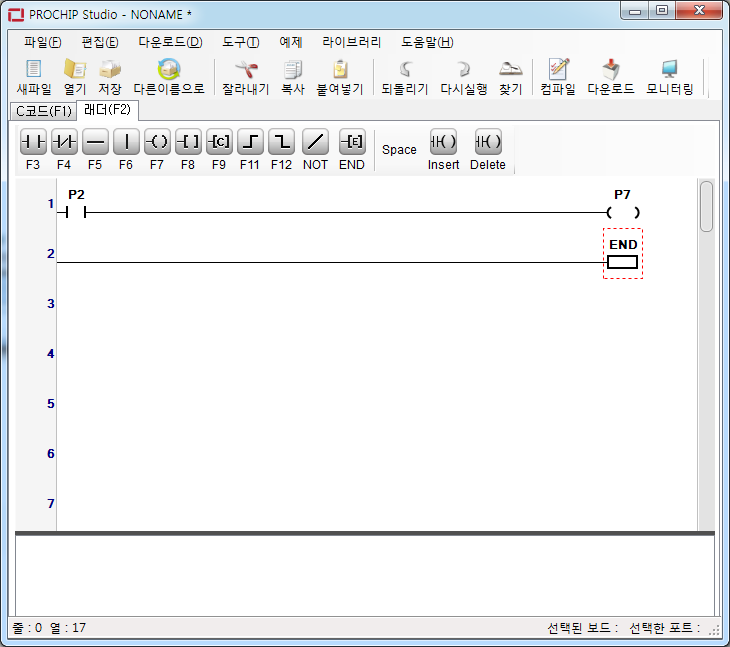The width and height of the screenshot is (730, 647).
Task: Click the Insert rung icon
Action: [x=443, y=142]
